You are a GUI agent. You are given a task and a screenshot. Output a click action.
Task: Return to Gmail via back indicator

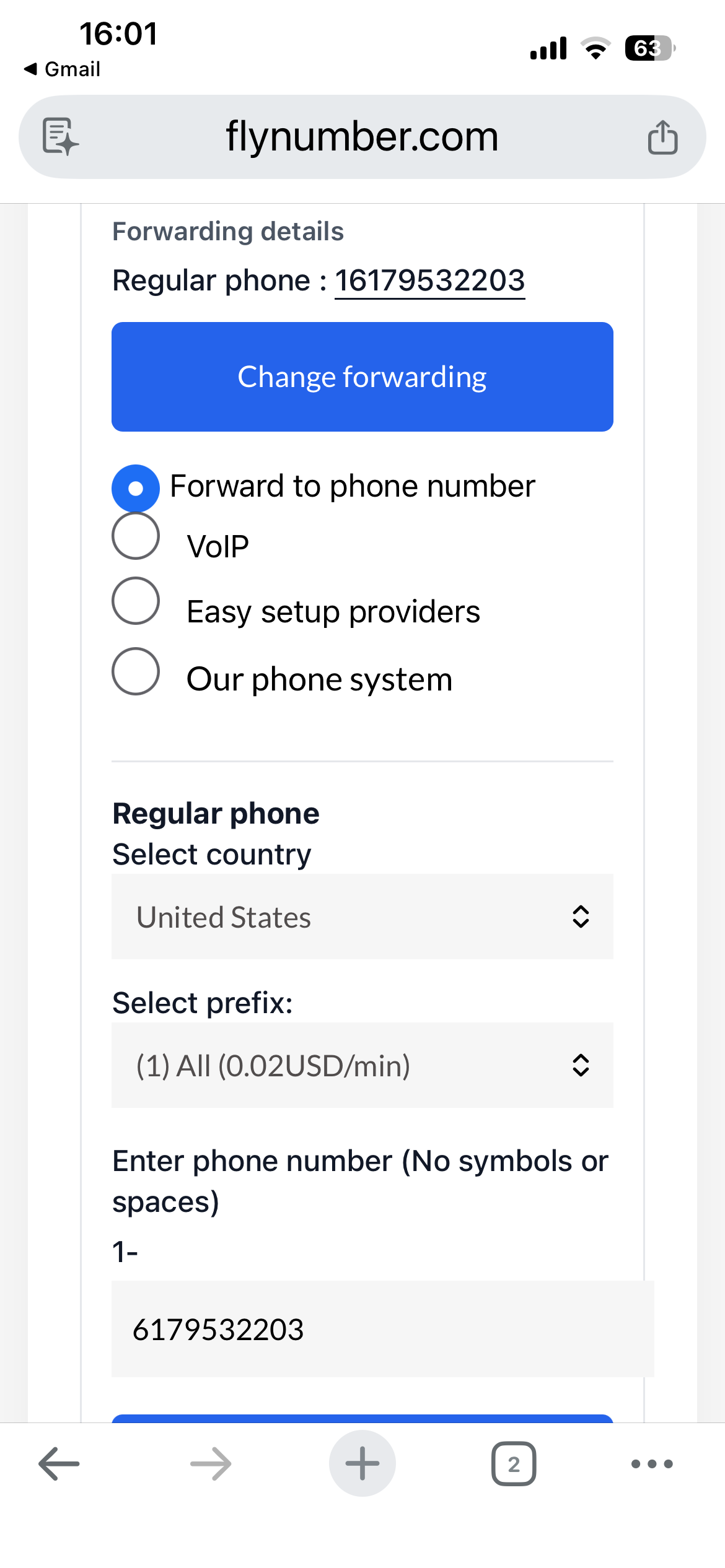(62, 69)
